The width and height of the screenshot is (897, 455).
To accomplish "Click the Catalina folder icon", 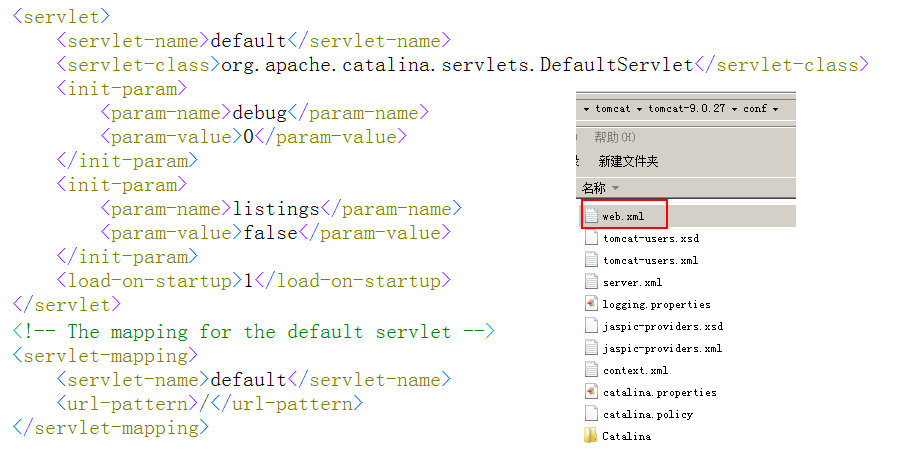I will (590, 436).
